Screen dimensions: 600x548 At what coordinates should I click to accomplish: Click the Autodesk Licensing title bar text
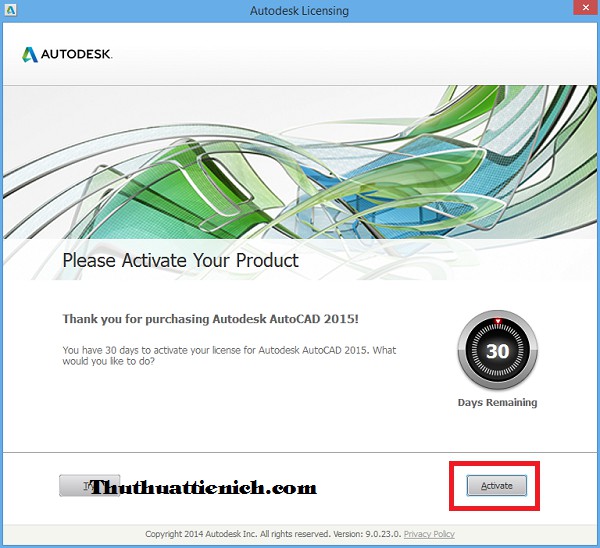point(299,12)
